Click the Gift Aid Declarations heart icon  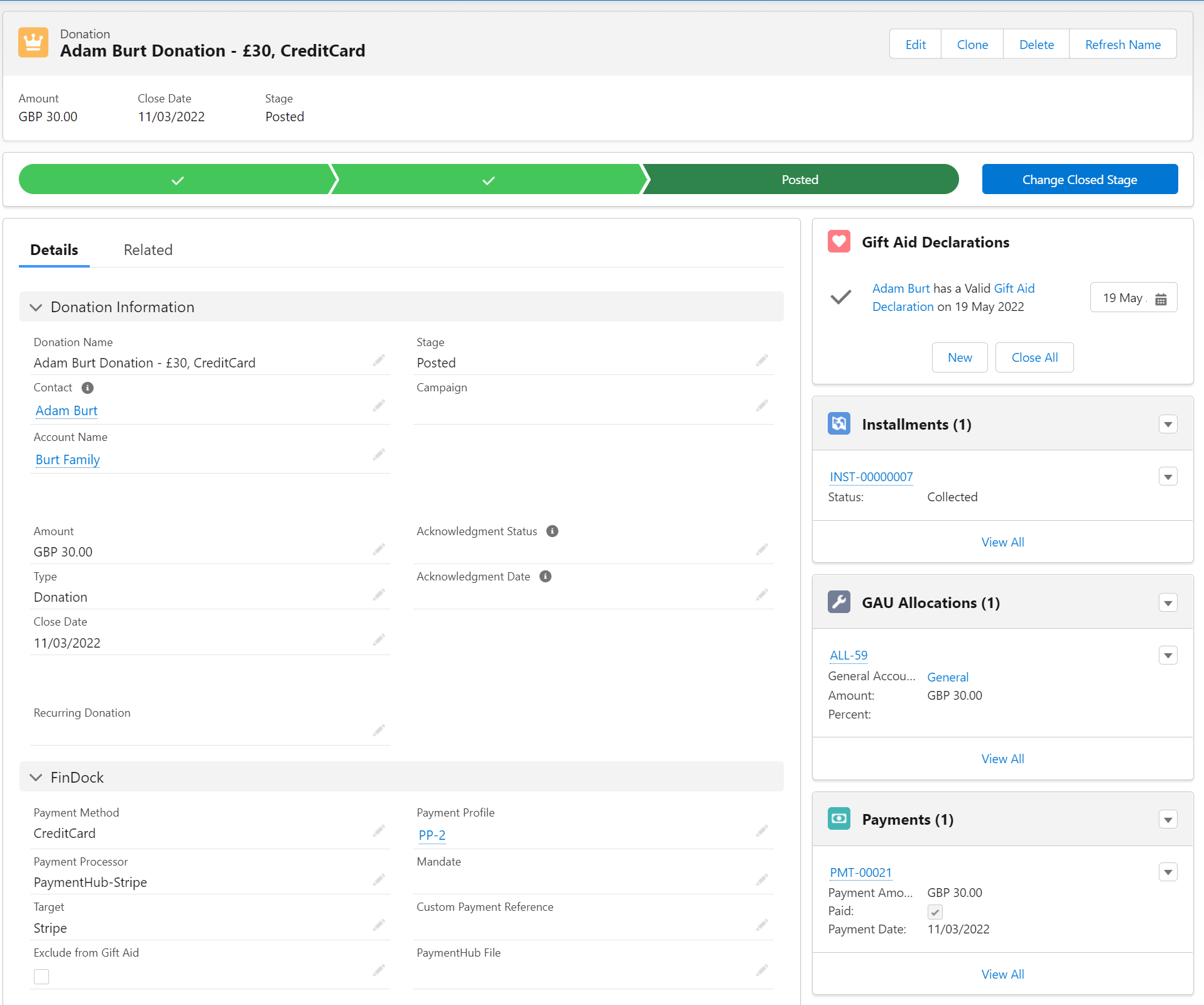[x=838, y=242]
